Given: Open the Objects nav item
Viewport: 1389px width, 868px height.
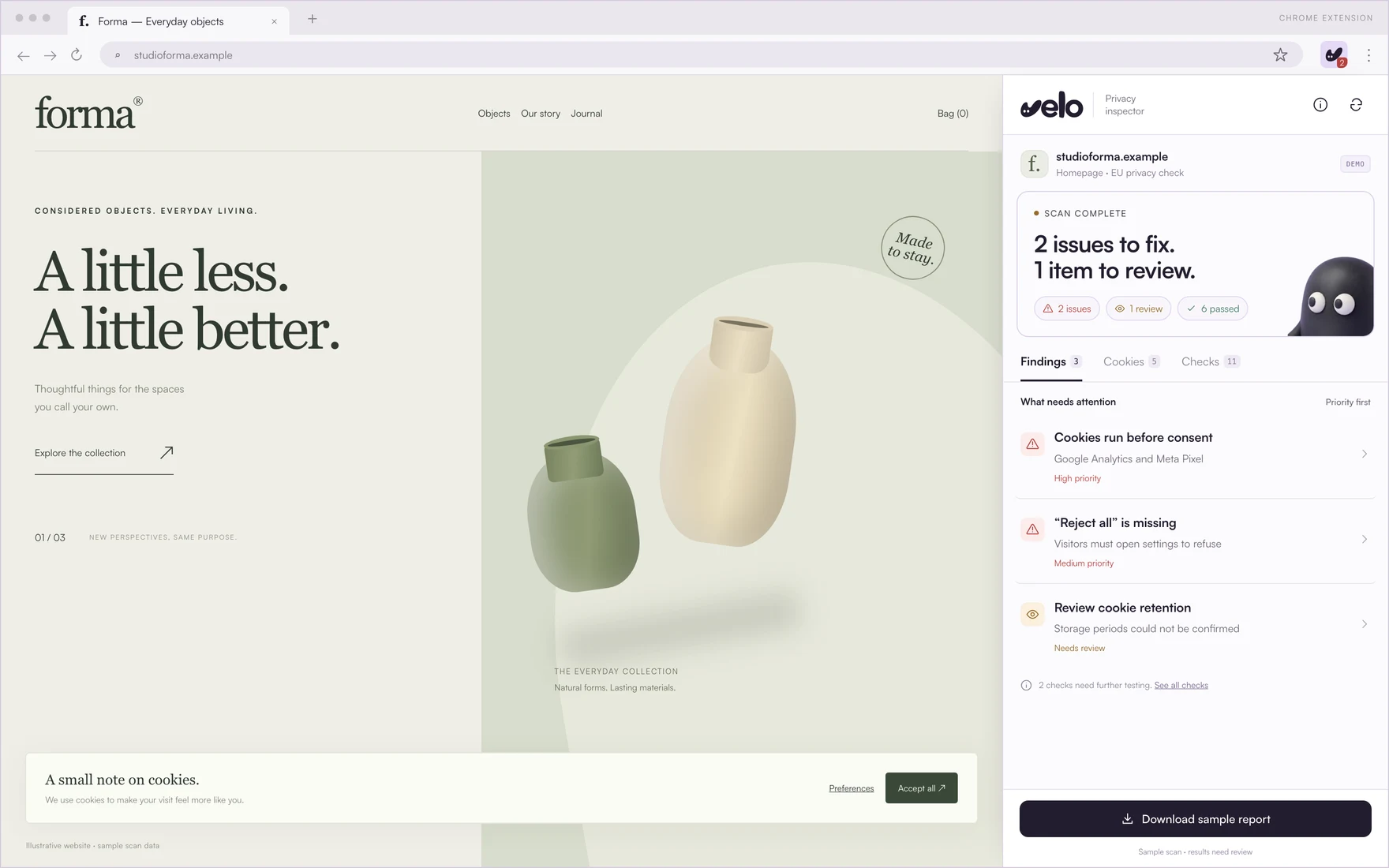Looking at the screenshot, I should tap(494, 114).
